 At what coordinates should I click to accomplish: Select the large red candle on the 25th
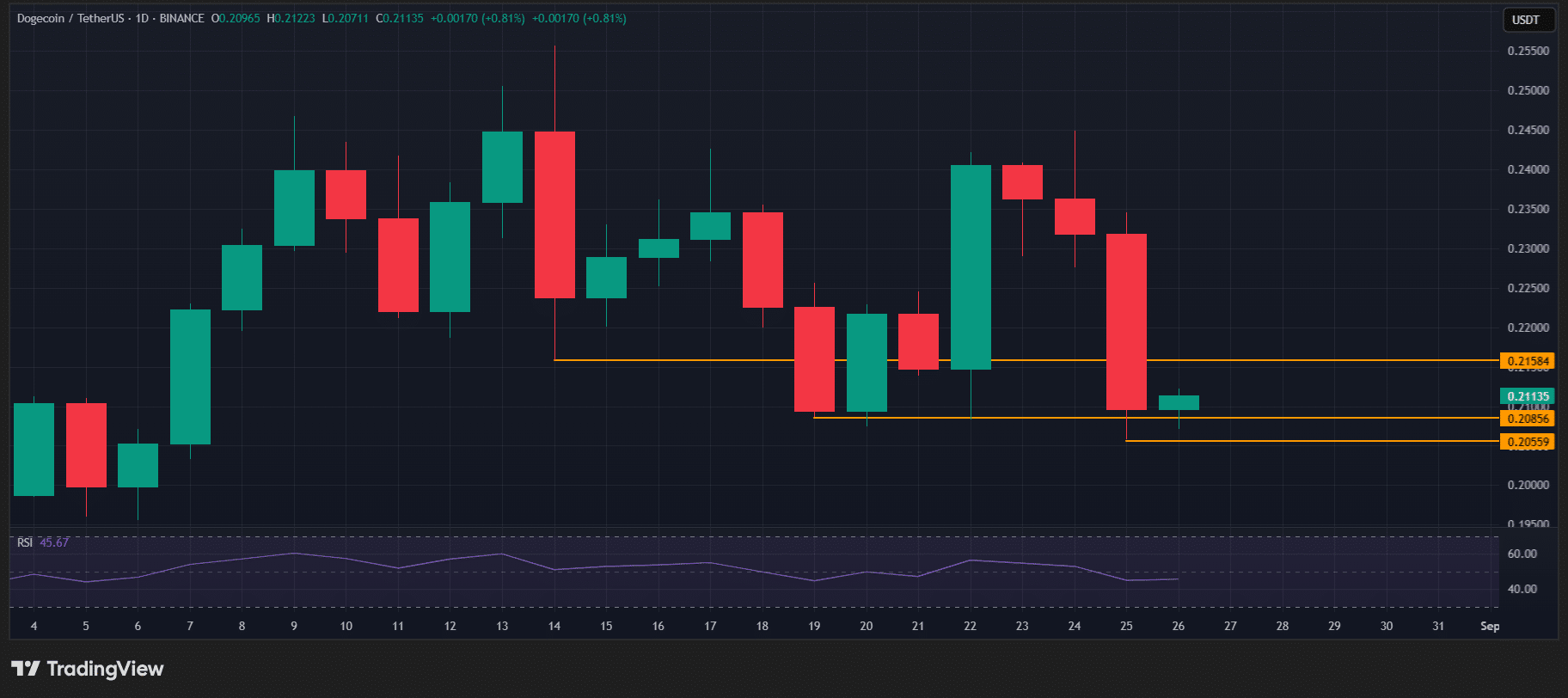1126,321
